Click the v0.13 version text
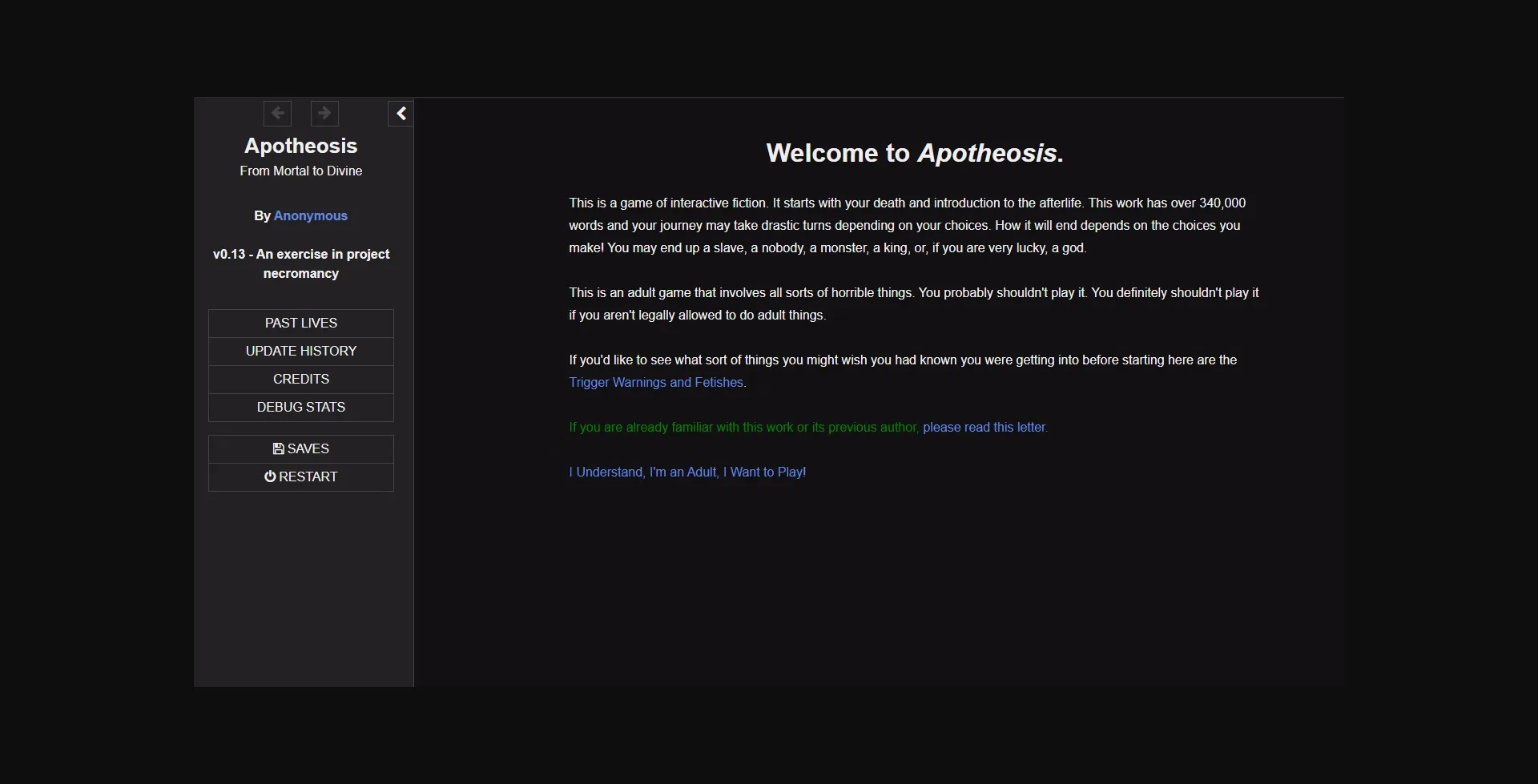 tap(300, 263)
